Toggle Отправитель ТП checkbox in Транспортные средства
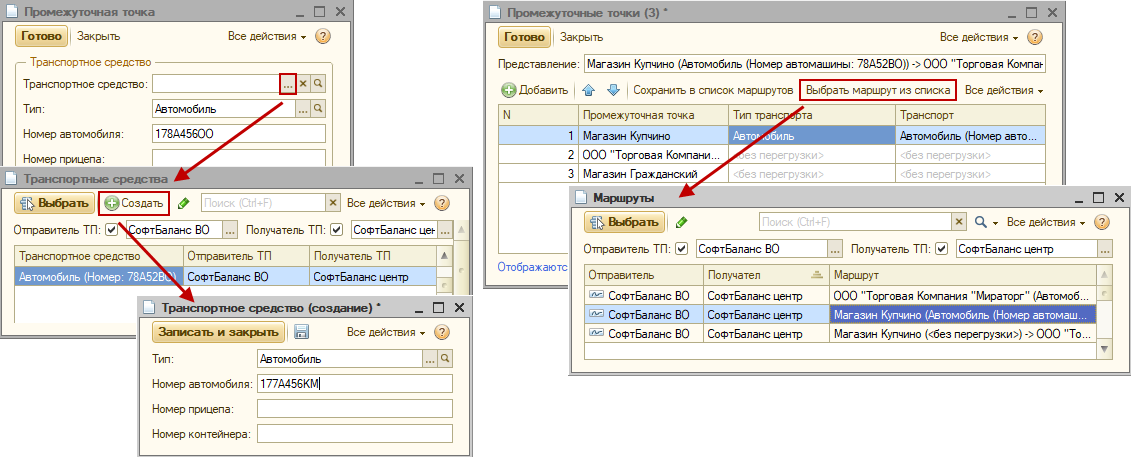 112,230
